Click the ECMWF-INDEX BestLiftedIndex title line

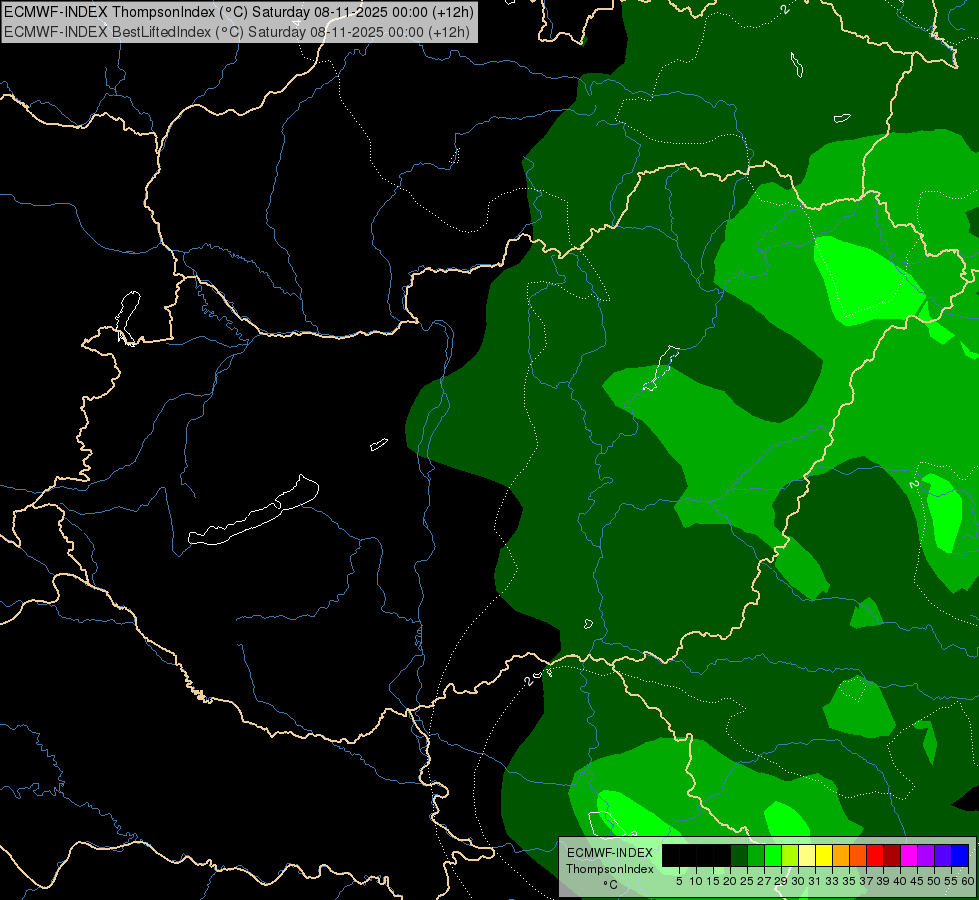pos(237,31)
